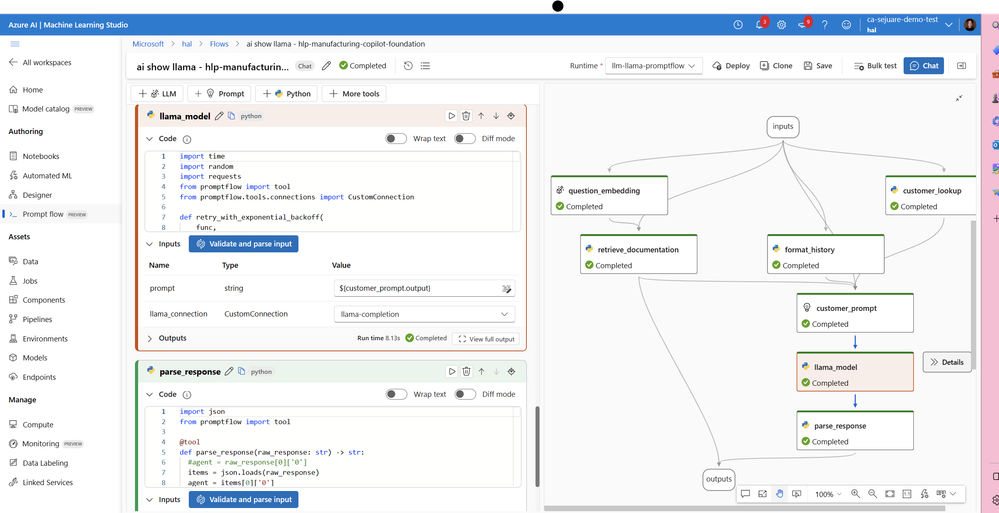
Task: Copy the llama_model node name
Action: click(231, 116)
